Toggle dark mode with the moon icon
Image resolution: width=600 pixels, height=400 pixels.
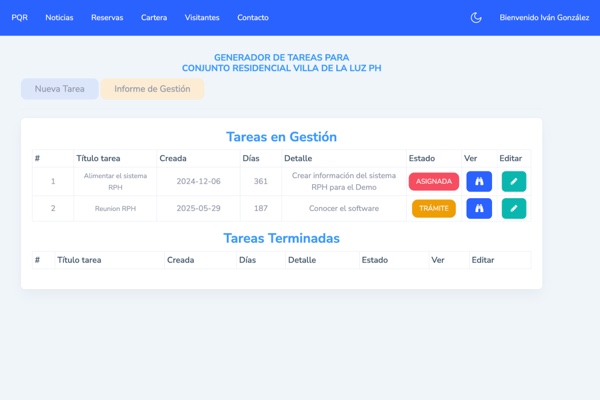click(x=476, y=18)
